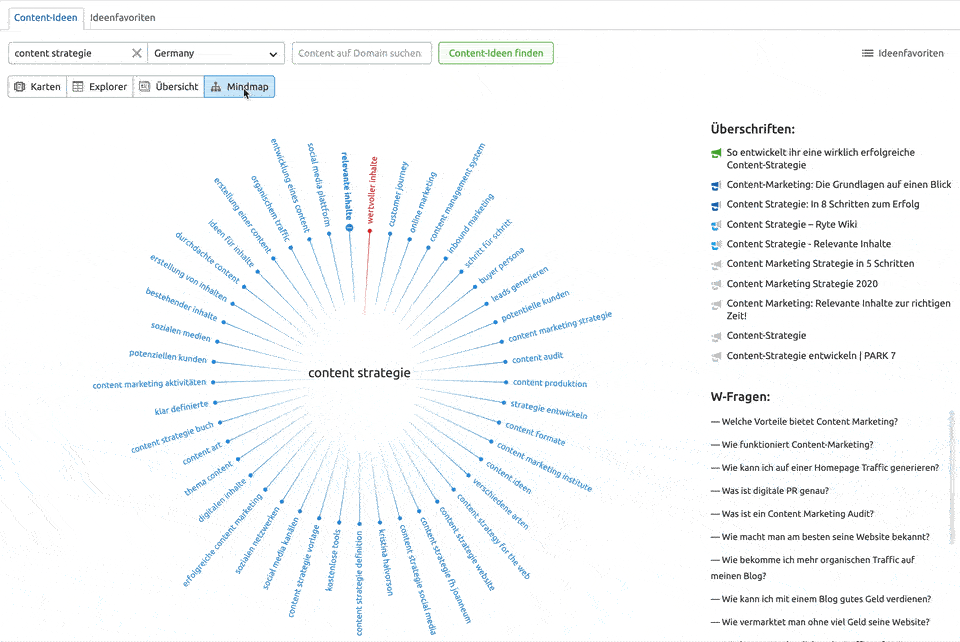Toggle the Übersicht view
Image resolution: width=960 pixels, height=642 pixels.
168,87
